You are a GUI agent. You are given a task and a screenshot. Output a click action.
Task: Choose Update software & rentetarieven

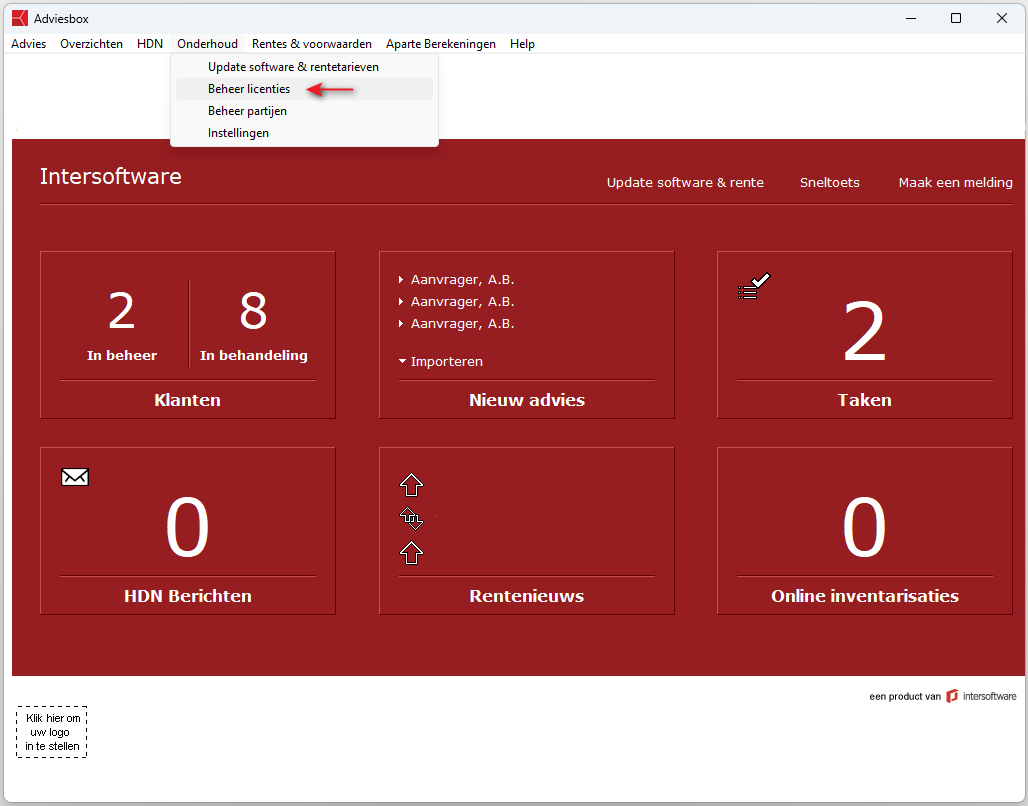[x=304, y=67]
